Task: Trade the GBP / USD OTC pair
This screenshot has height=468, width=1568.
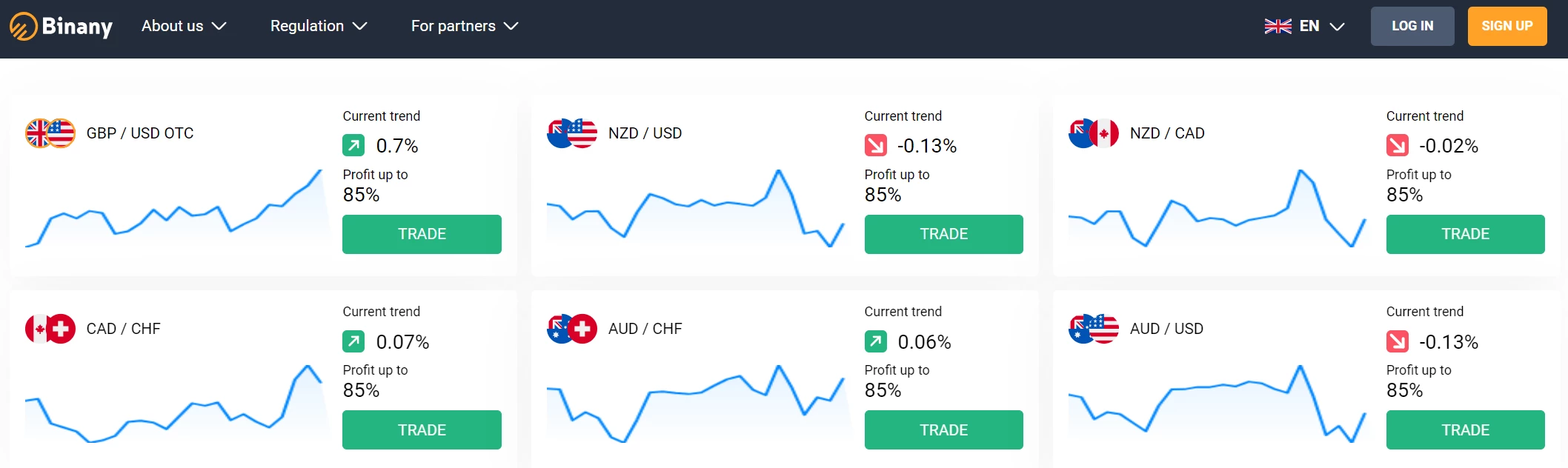Action: [422, 234]
